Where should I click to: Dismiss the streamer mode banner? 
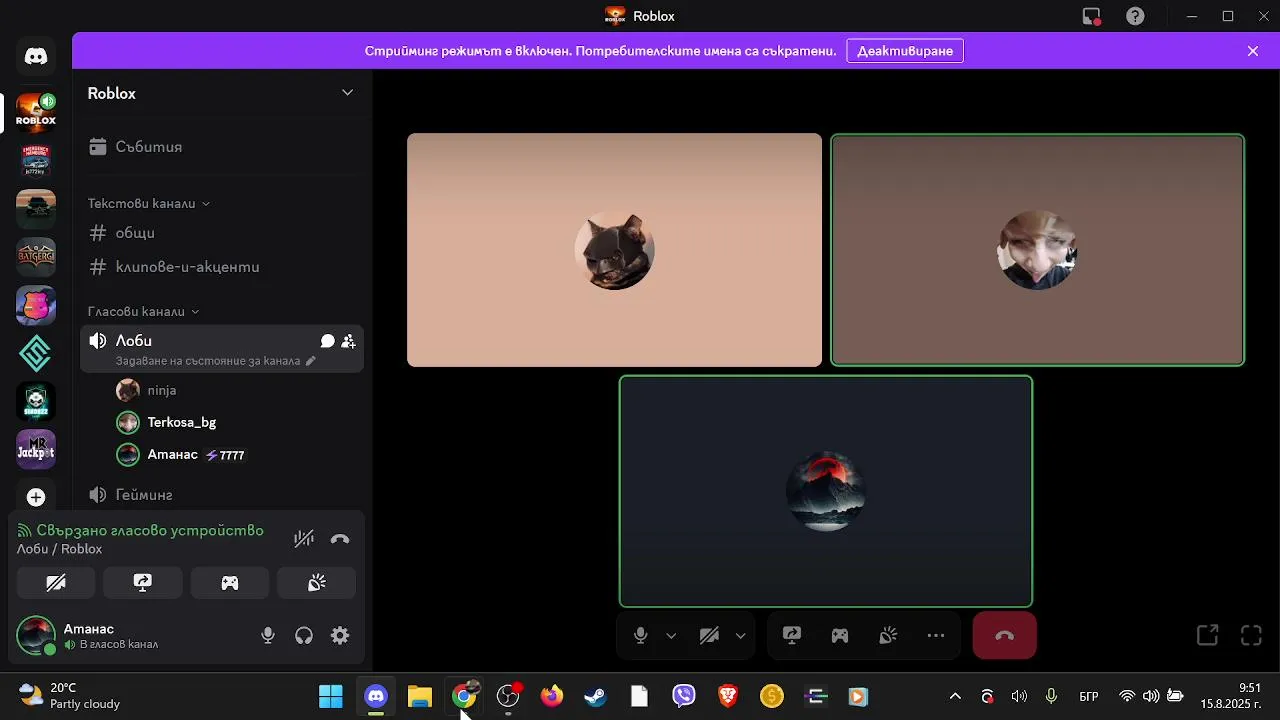[1253, 51]
